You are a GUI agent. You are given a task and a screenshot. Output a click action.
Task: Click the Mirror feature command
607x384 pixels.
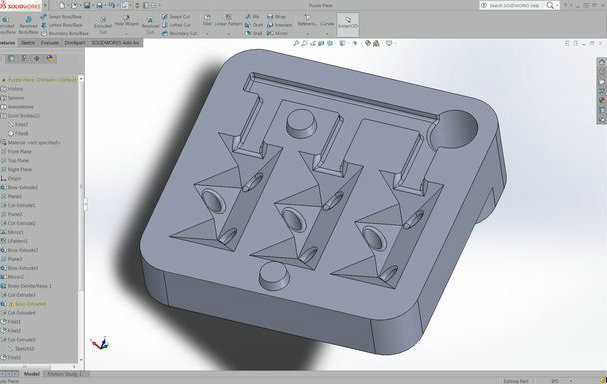click(x=277, y=33)
